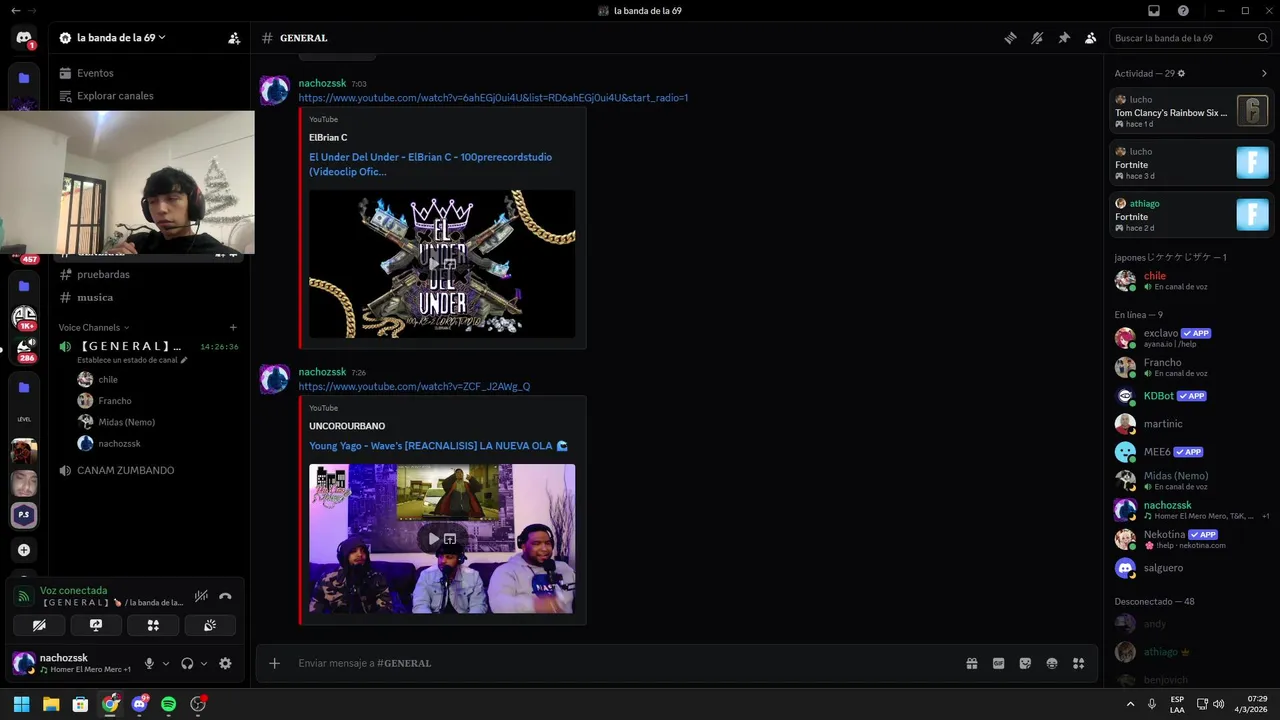Go back with title bar arrow

tap(16, 11)
